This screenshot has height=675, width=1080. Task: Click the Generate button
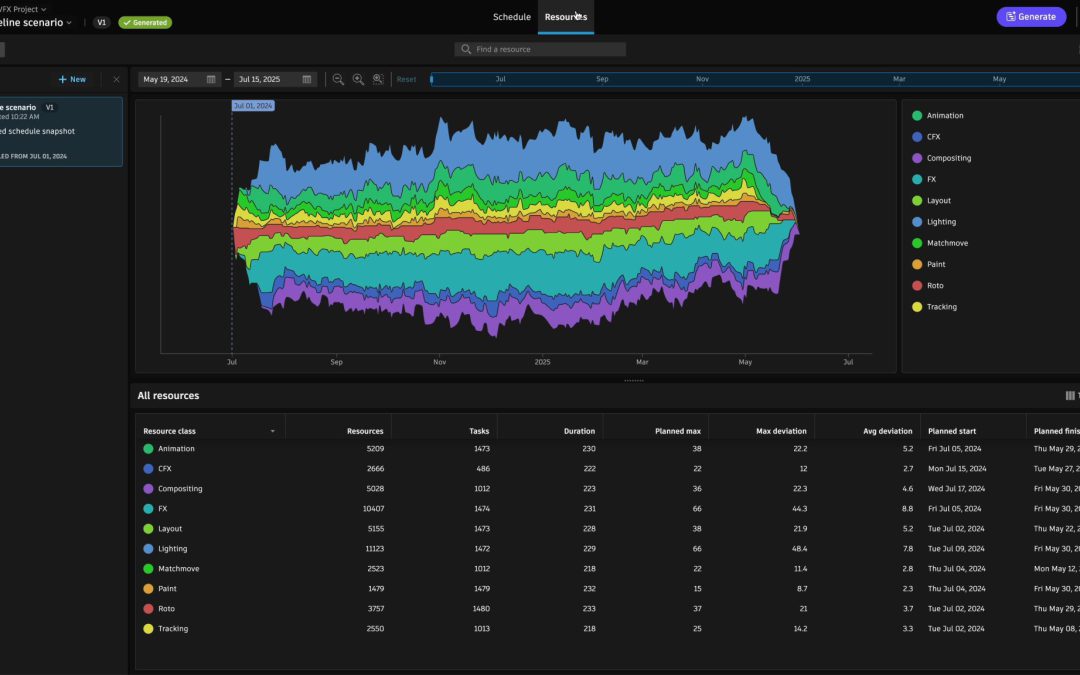1030,17
